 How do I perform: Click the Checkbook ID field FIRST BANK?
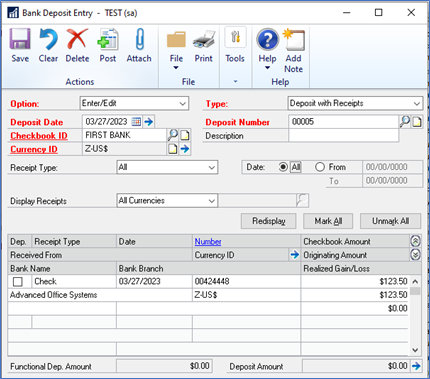[124, 135]
